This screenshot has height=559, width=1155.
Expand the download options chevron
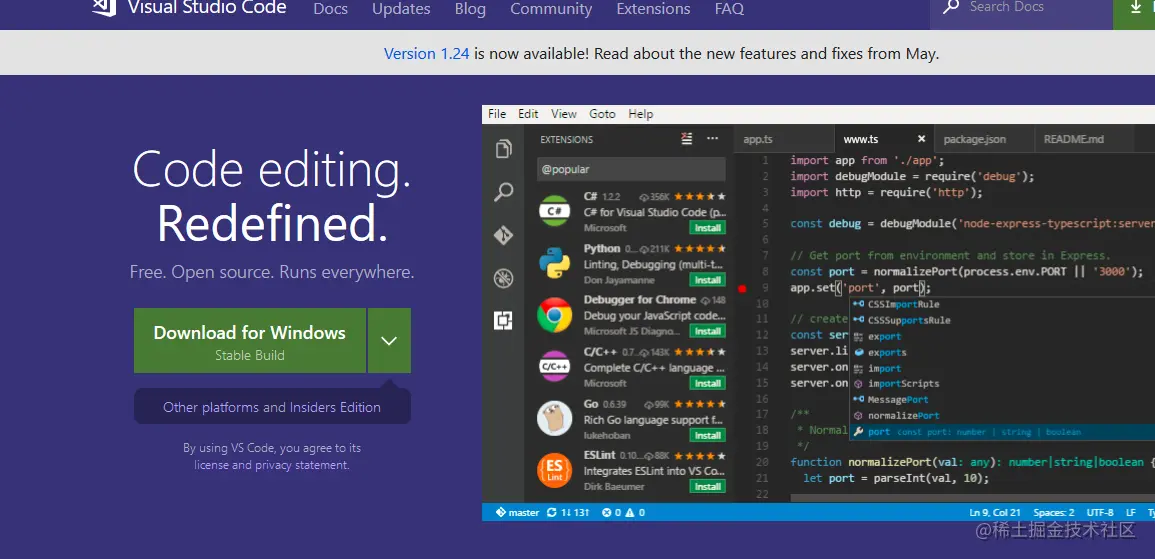coord(389,340)
